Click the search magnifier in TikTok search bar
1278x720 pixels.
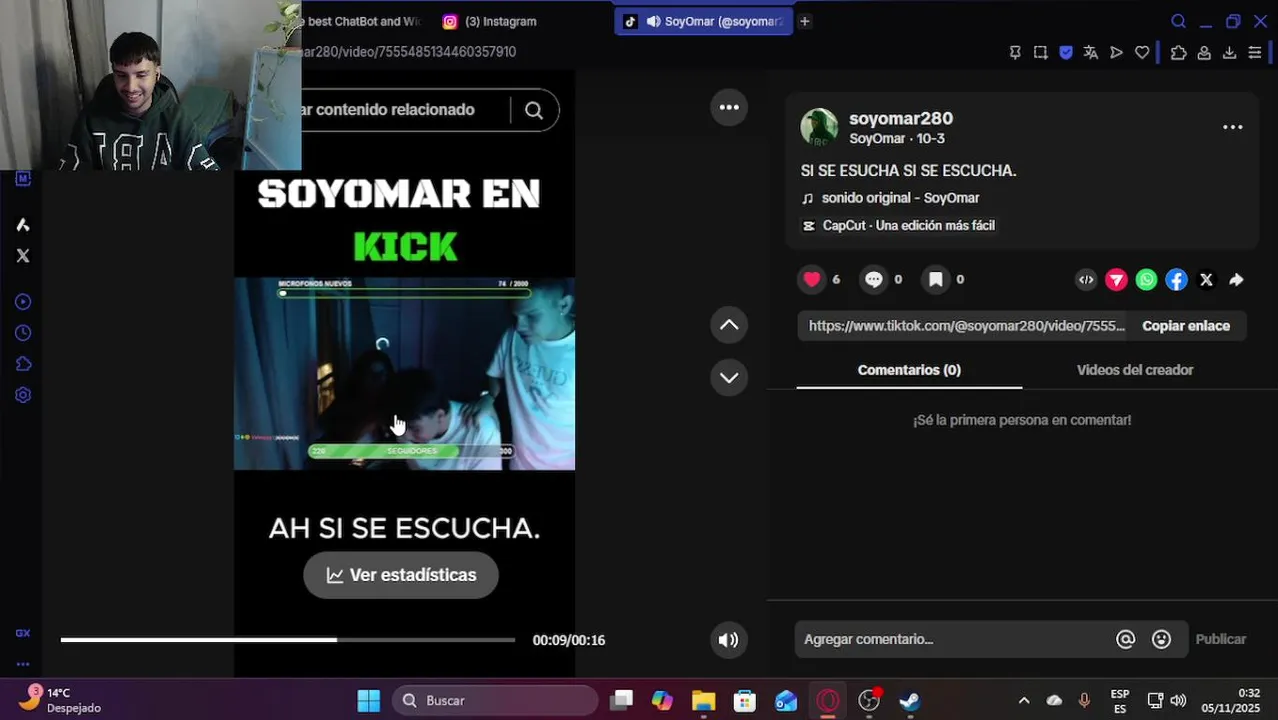tap(534, 110)
